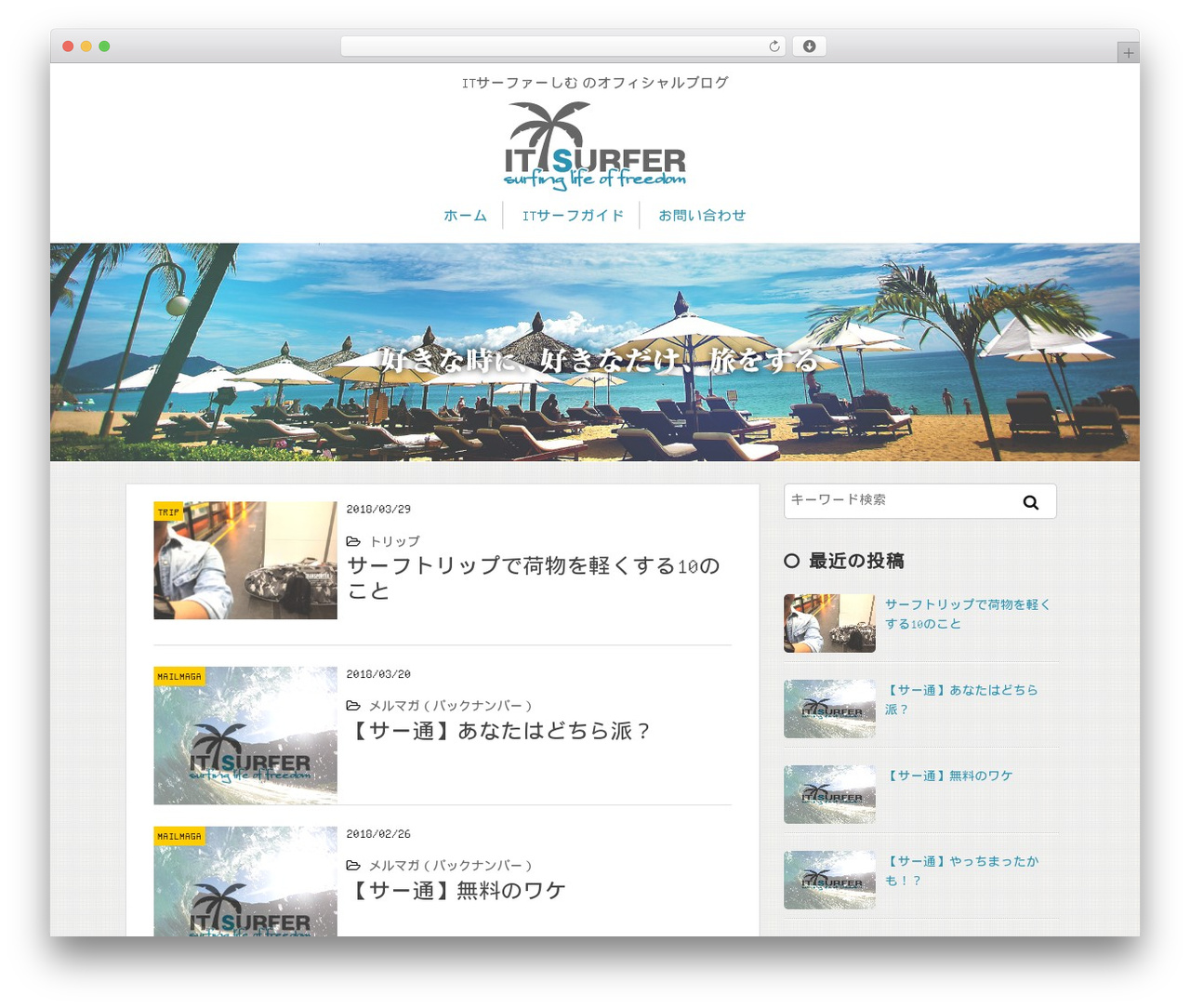Click date text 2018/02/26

point(378,834)
